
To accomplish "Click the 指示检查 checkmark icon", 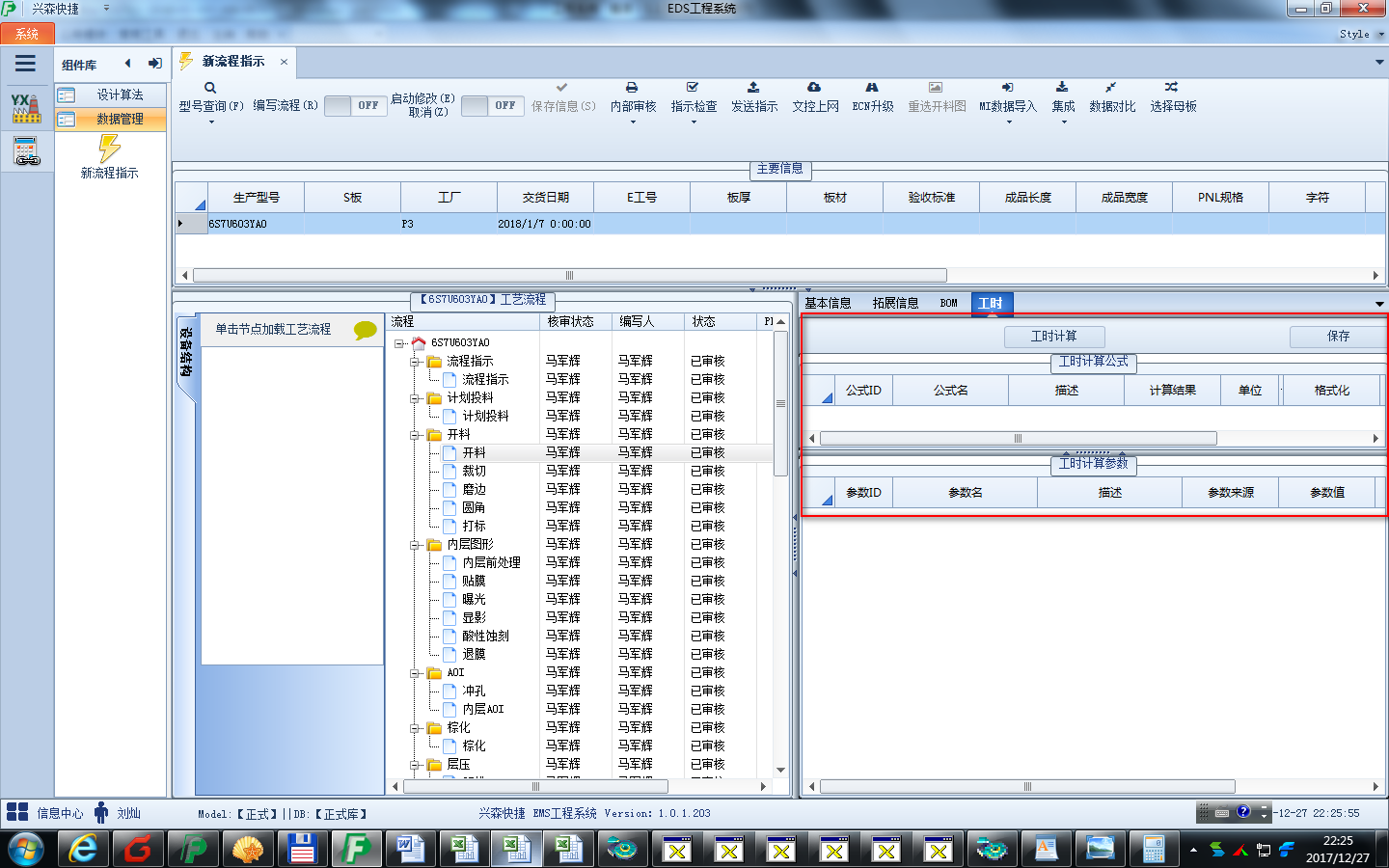I will 693,88.
